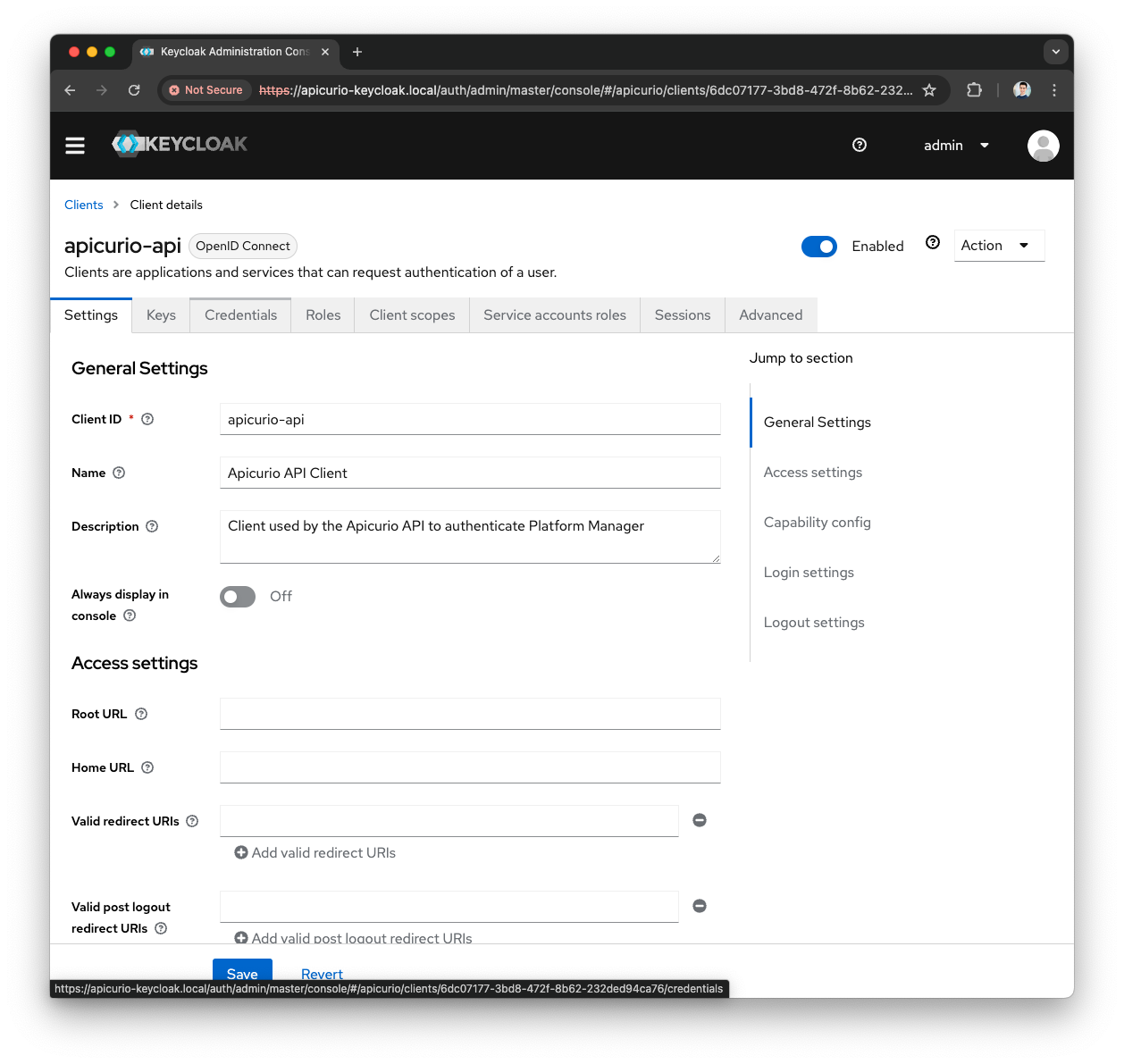The width and height of the screenshot is (1124, 1064).
Task: Open the Action dropdown
Action: pos(998,245)
